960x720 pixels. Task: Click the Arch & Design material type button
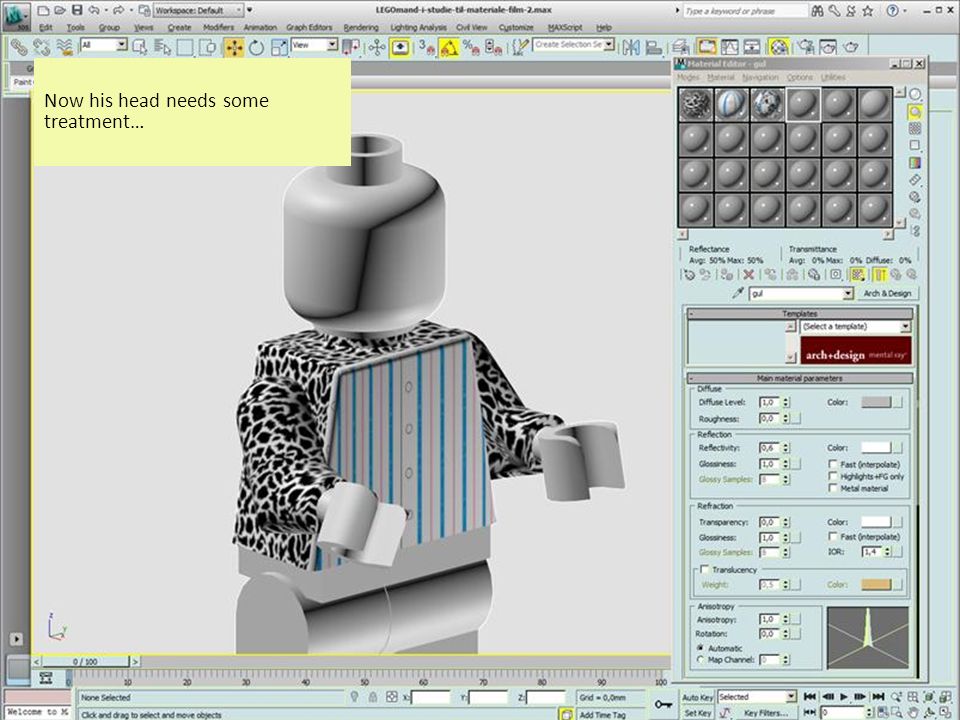(x=887, y=293)
